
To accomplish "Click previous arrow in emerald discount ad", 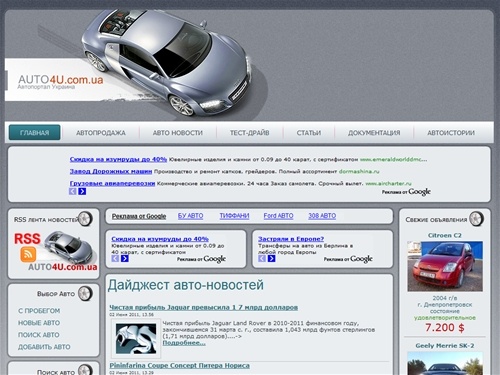I will pyautogui.click(x=115, y=258).
